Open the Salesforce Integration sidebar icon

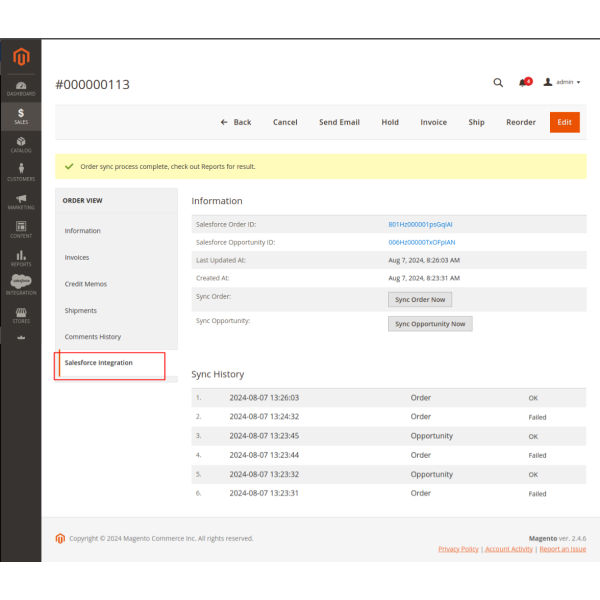[21, 285]
